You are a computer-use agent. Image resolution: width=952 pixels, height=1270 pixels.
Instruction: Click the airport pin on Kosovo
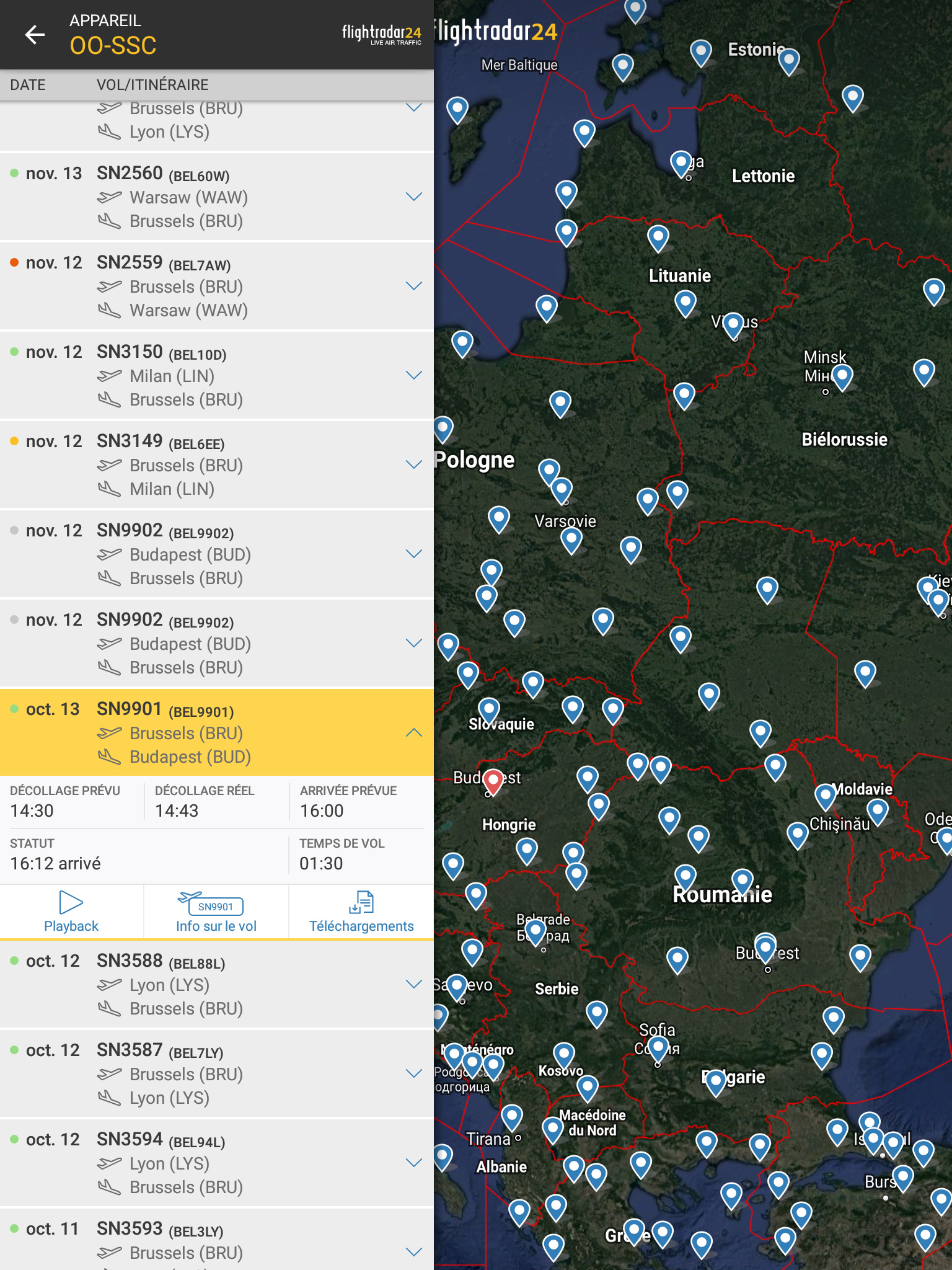[x=564, y=1055]
